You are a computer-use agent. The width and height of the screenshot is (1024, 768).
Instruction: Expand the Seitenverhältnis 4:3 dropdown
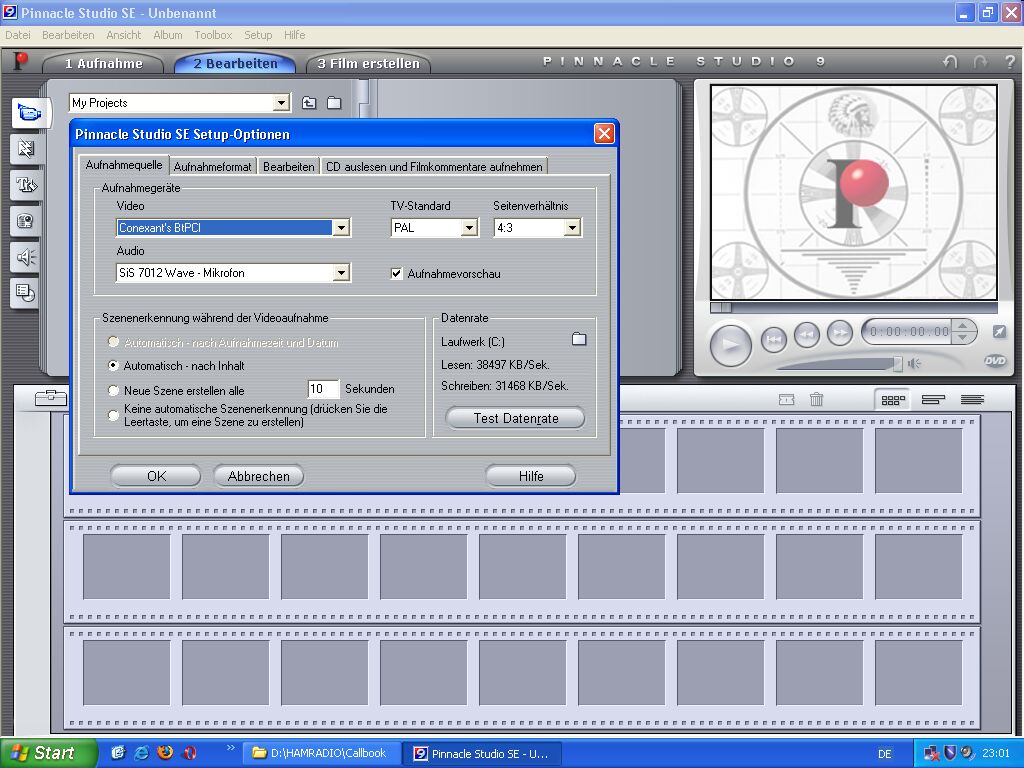point(572,228)
